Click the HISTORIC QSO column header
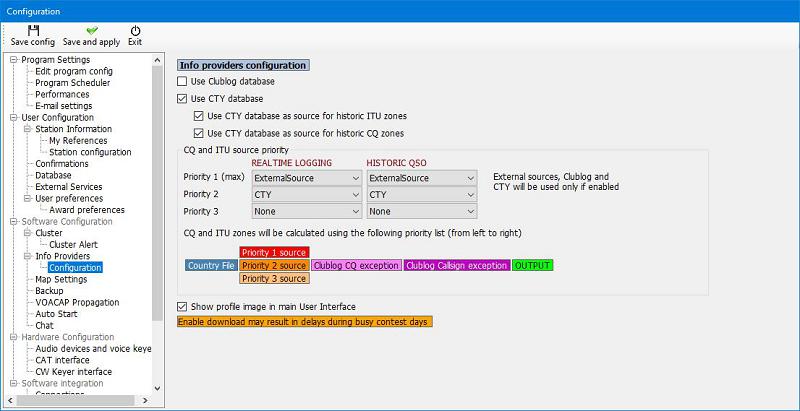 396,163
